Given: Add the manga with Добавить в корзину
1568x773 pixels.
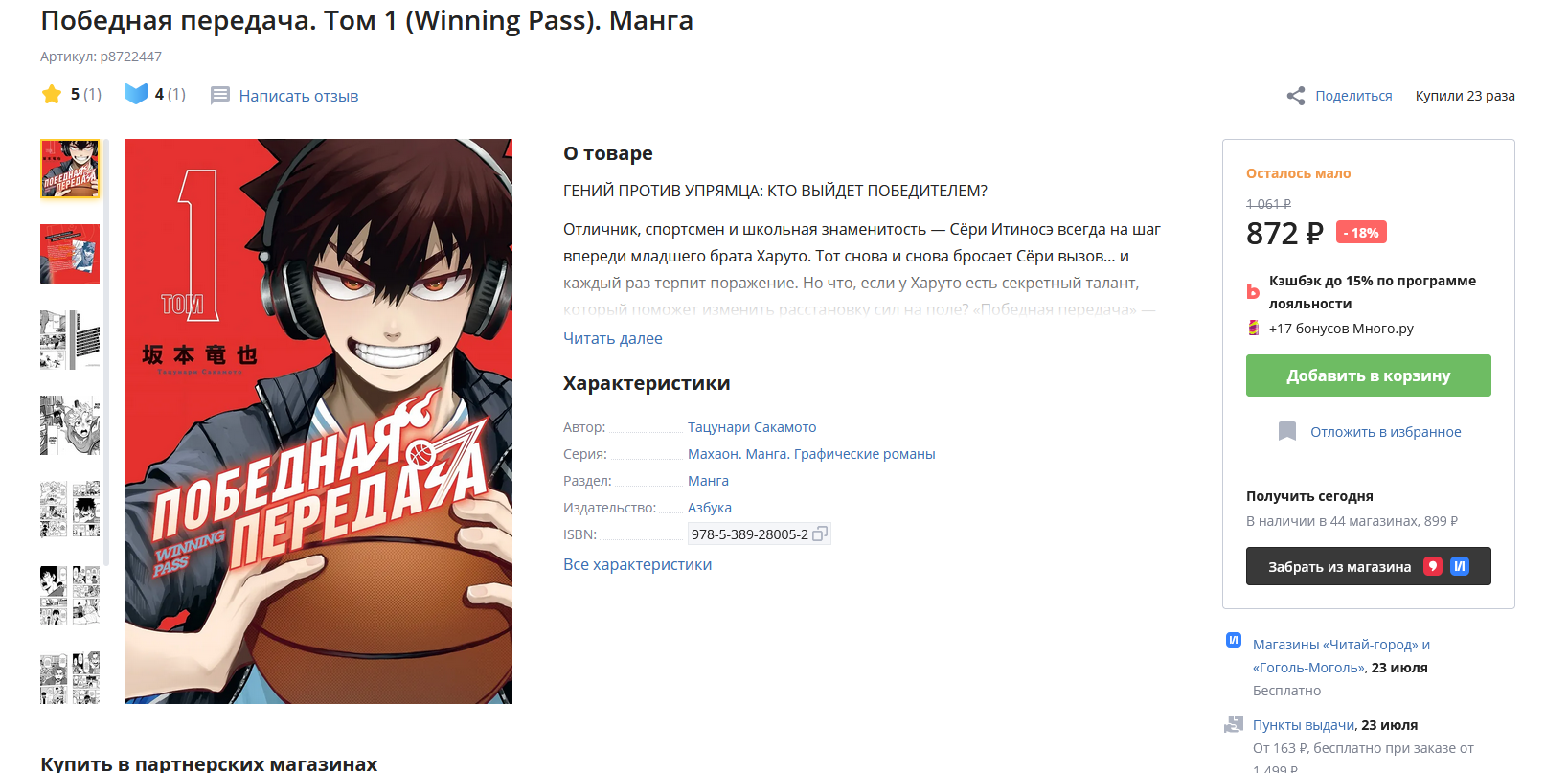Looking at the screenshot, I should [x=1368, y=375].
